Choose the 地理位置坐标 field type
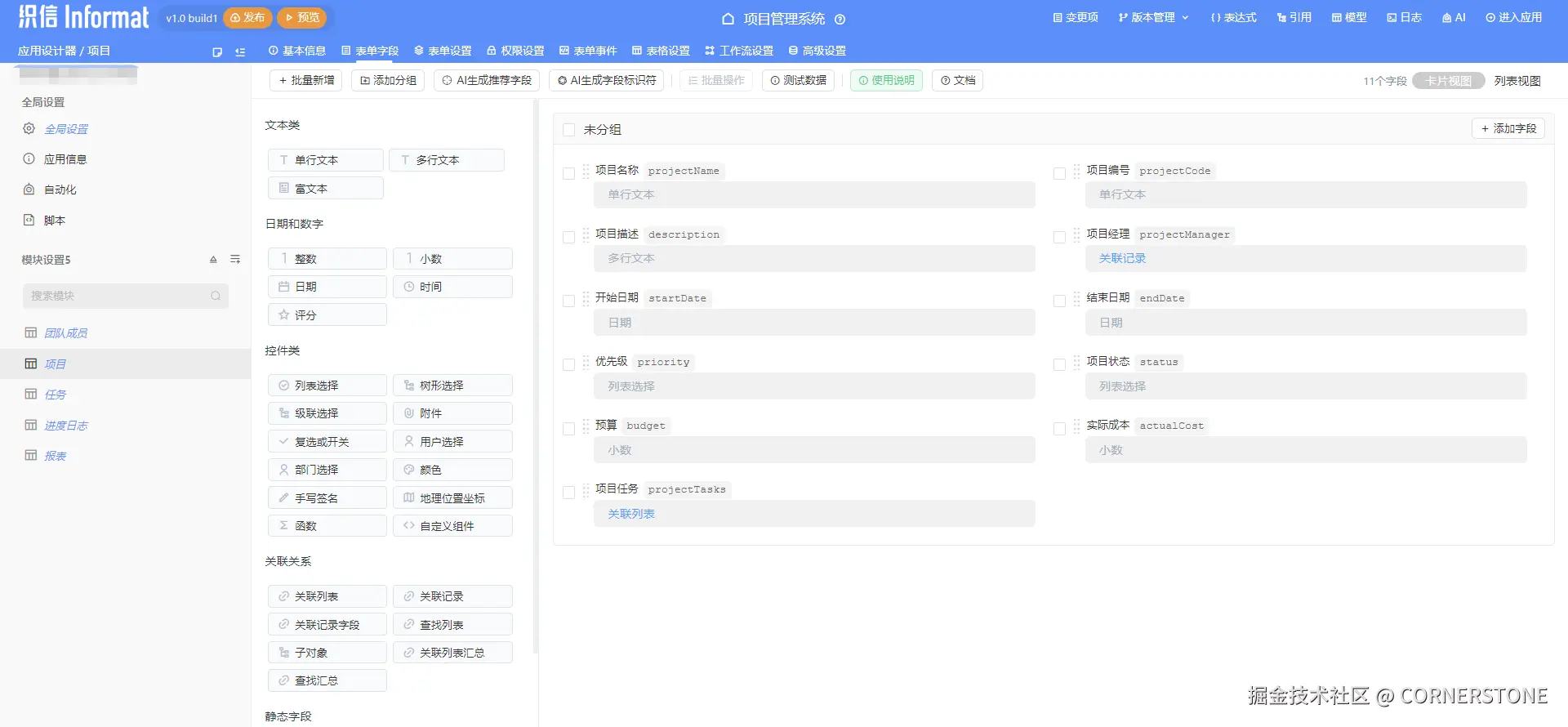Screen dimensions: 1568x727 tap(452, 498)
